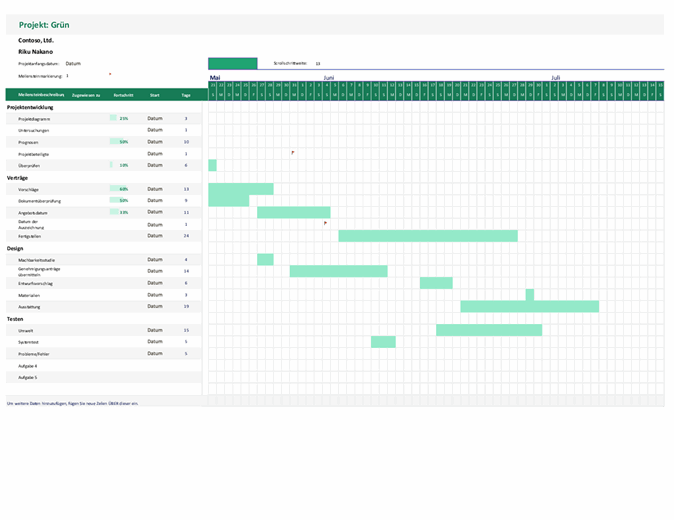Select the Tage column header
The image size is (675, 520).
pyautogui.click(x=186, y=94)
